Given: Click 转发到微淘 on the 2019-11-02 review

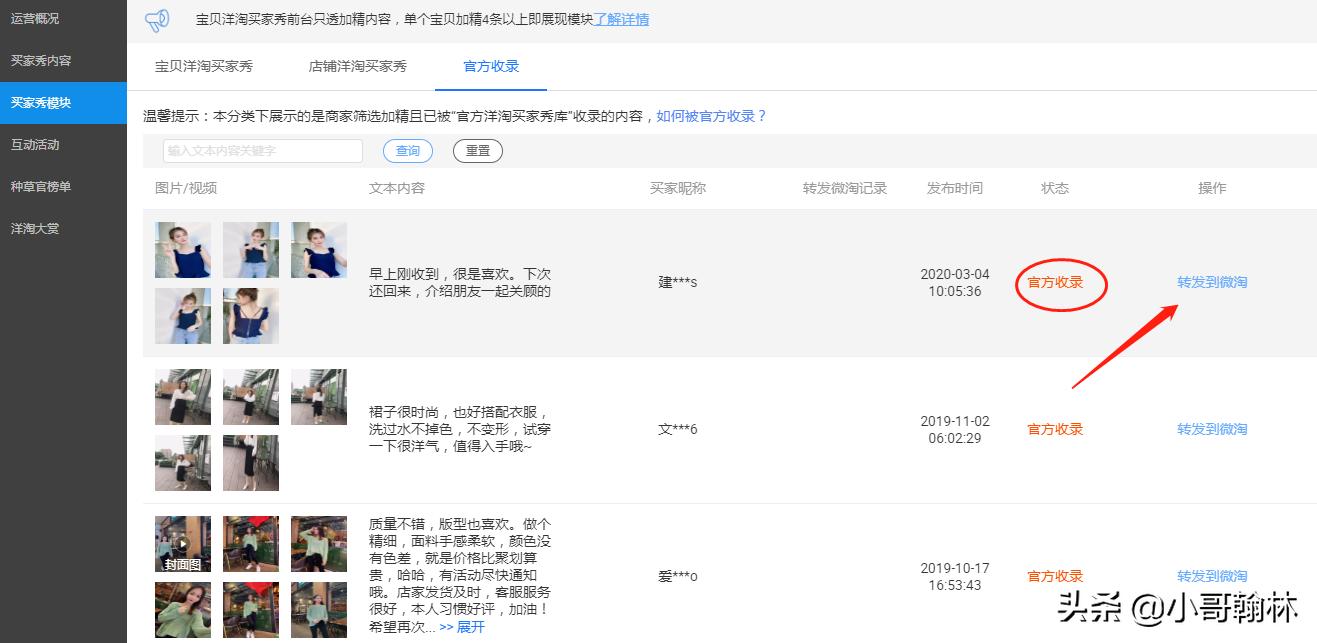Looking at the screenshot, I should (1211, 428).
